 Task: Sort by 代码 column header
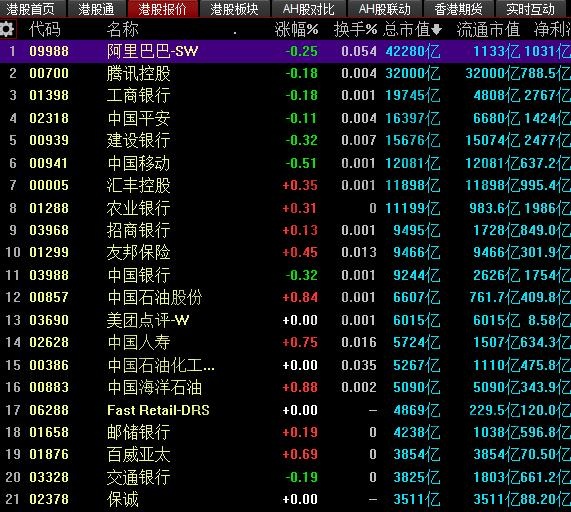pos(44,29)
